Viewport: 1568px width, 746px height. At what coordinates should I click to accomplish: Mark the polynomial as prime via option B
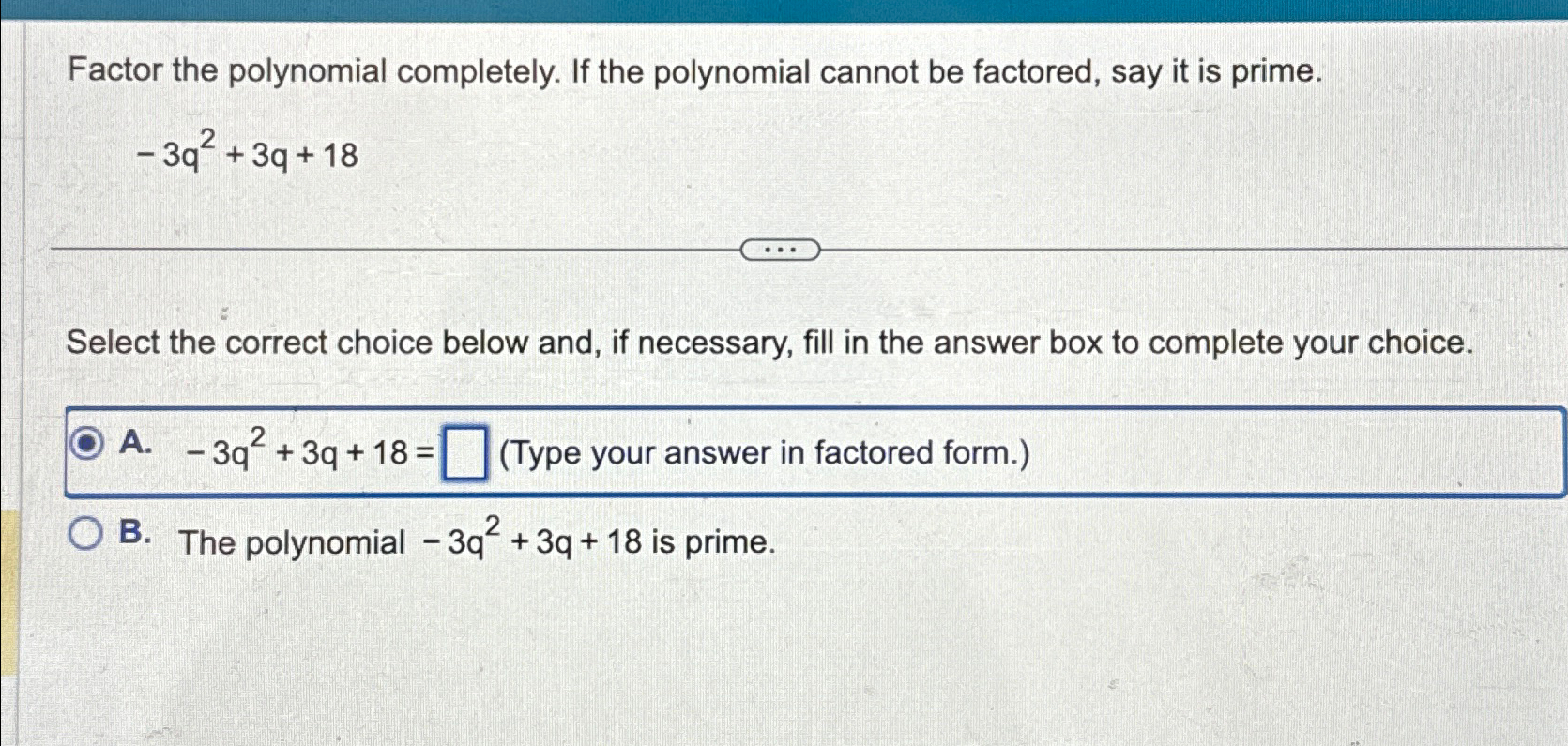[x=88, y=531]
